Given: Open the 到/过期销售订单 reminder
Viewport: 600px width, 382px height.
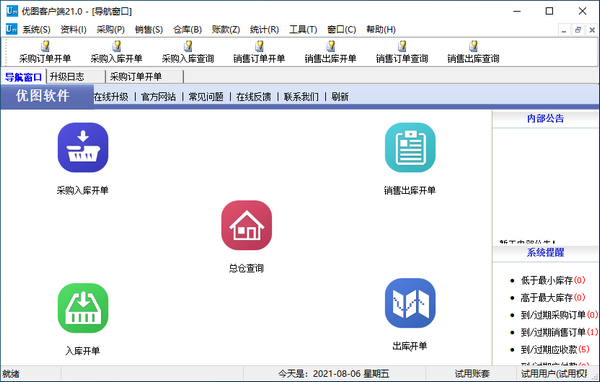Looking at the screenshot, I should (x=559, y=332).
